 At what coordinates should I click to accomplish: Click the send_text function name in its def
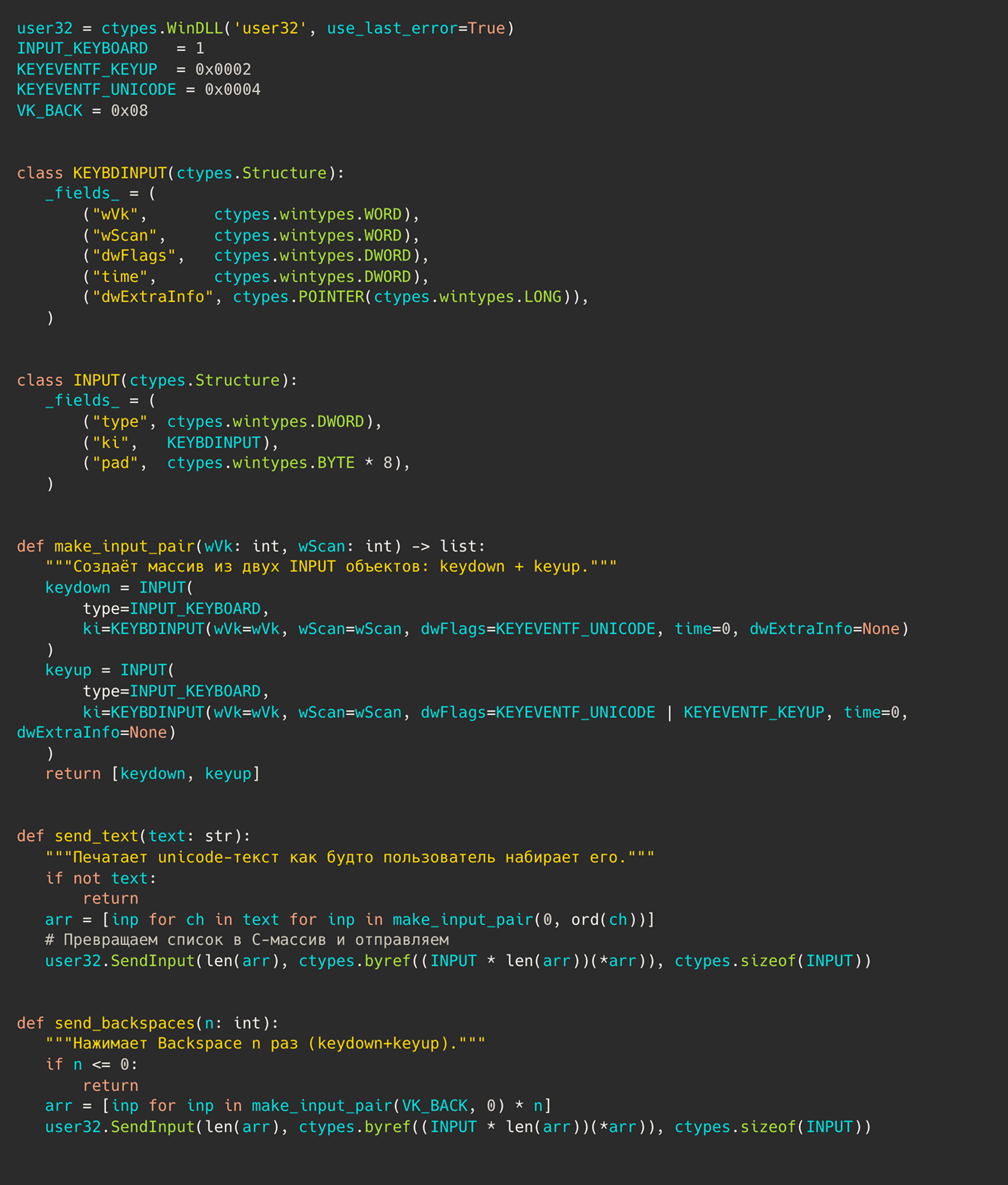pyautogui.click(x=96, y=836)
